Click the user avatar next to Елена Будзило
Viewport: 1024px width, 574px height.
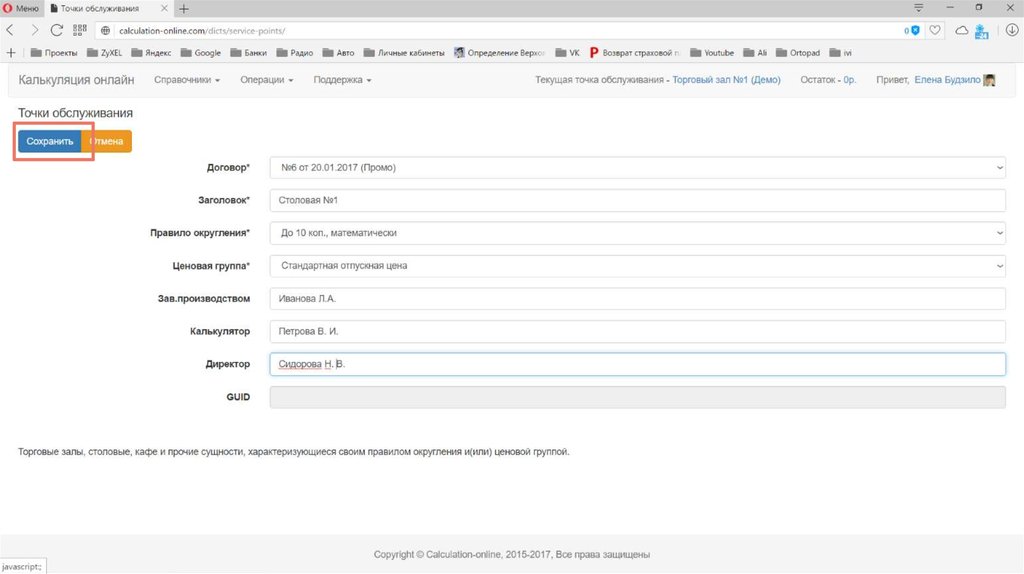(989, 80)
